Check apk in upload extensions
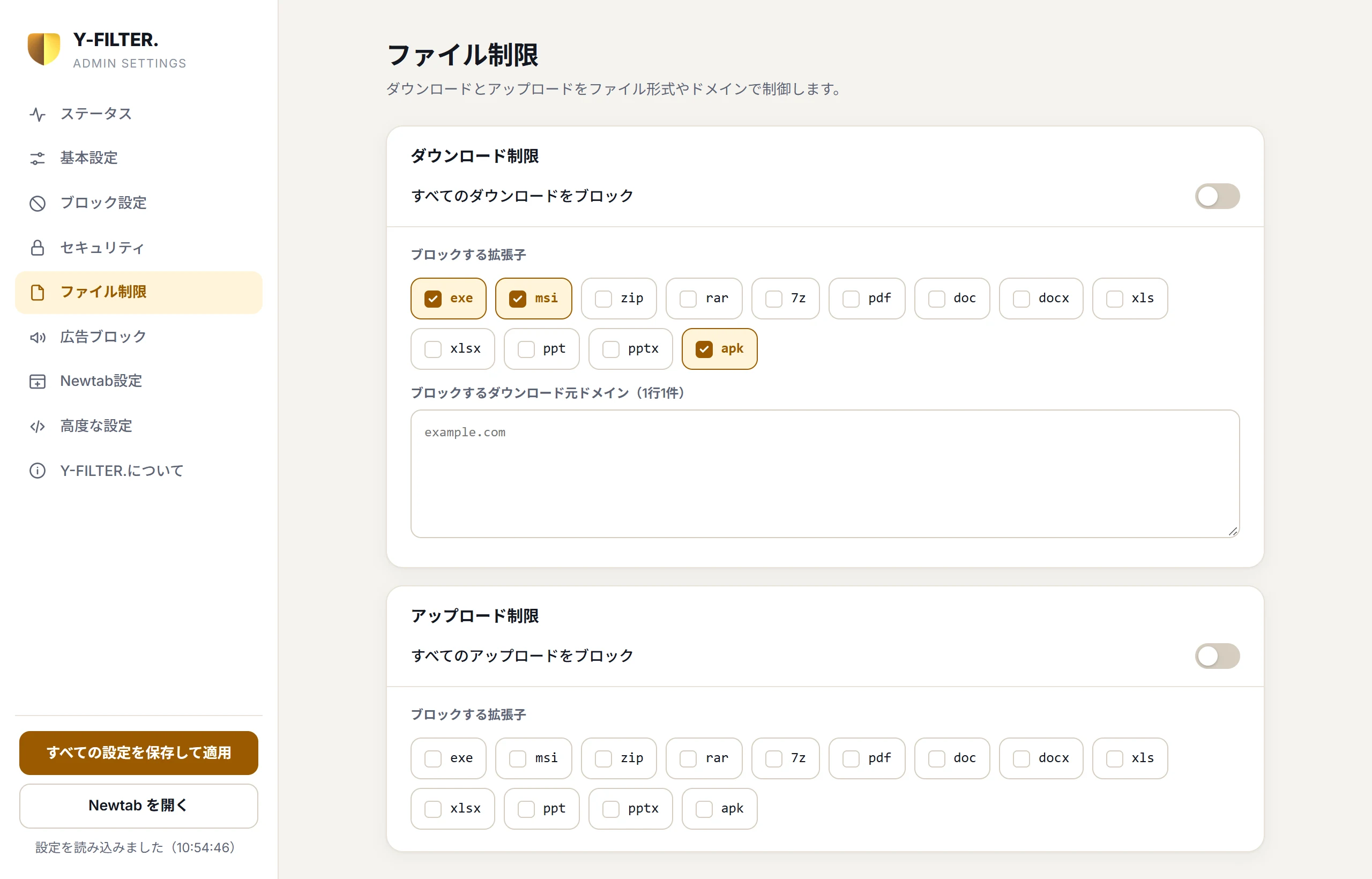1372x879 pixels. (719, 809)
